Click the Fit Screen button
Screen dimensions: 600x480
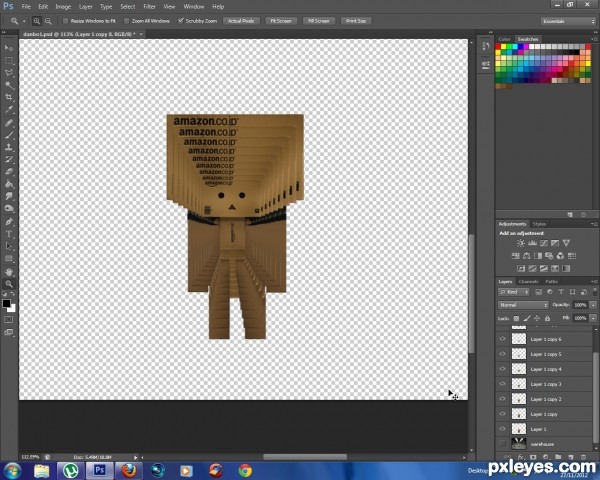281,21
